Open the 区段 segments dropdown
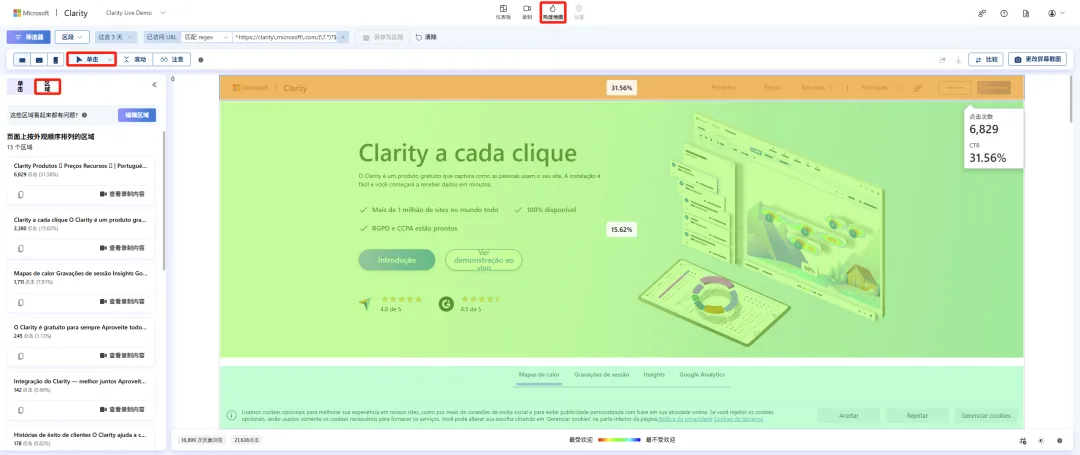The image size is (1080, 455). click(x=72, y=37)
